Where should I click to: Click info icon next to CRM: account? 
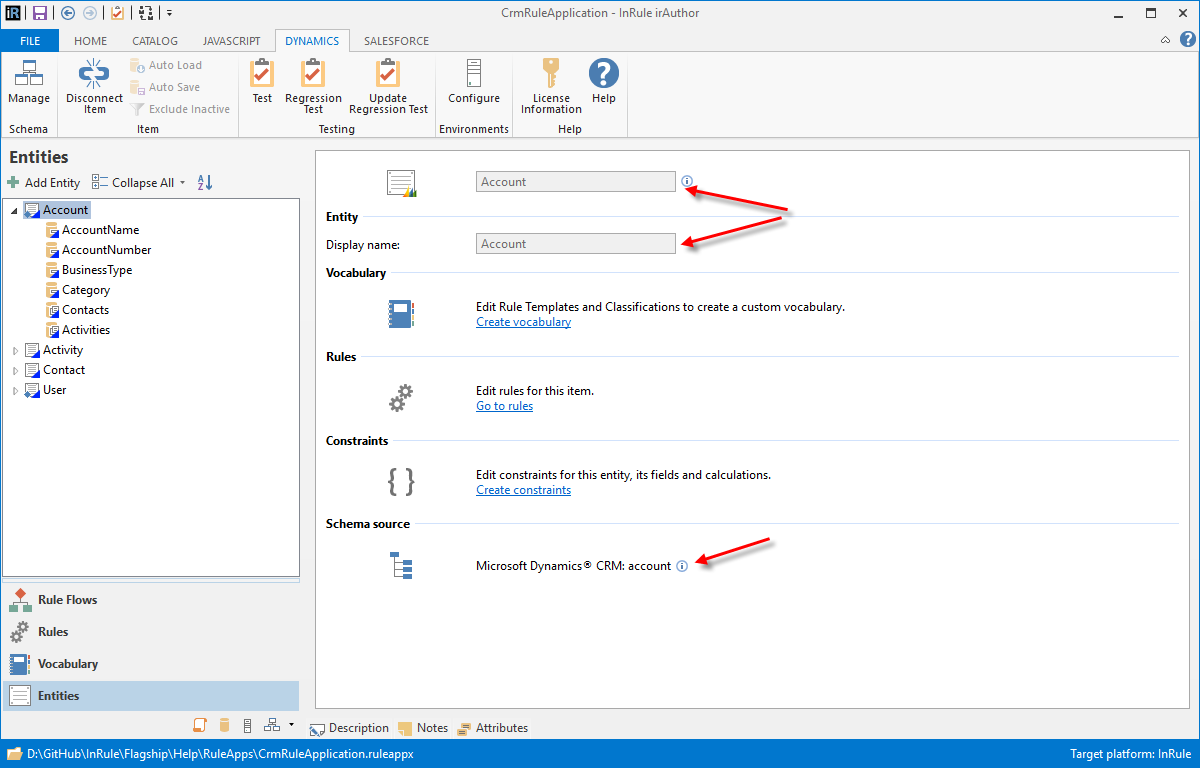coord(682,566)
